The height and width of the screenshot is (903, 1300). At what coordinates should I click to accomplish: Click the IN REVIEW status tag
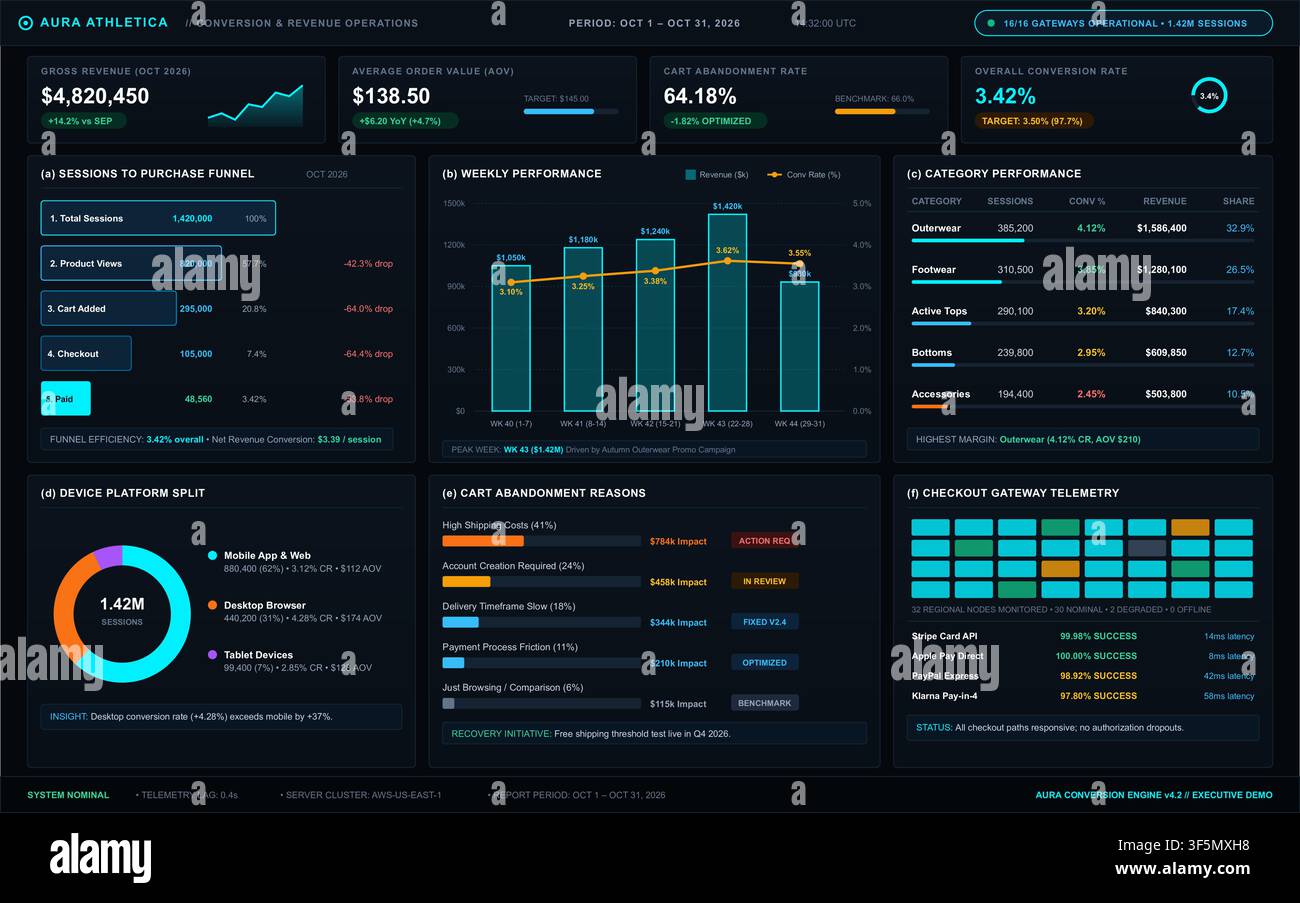[x=765, y=581]
